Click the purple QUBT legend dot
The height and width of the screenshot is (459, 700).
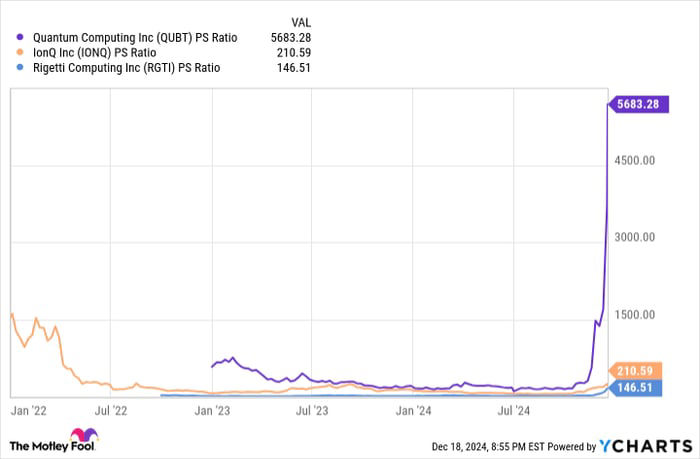tap(22, 38)
